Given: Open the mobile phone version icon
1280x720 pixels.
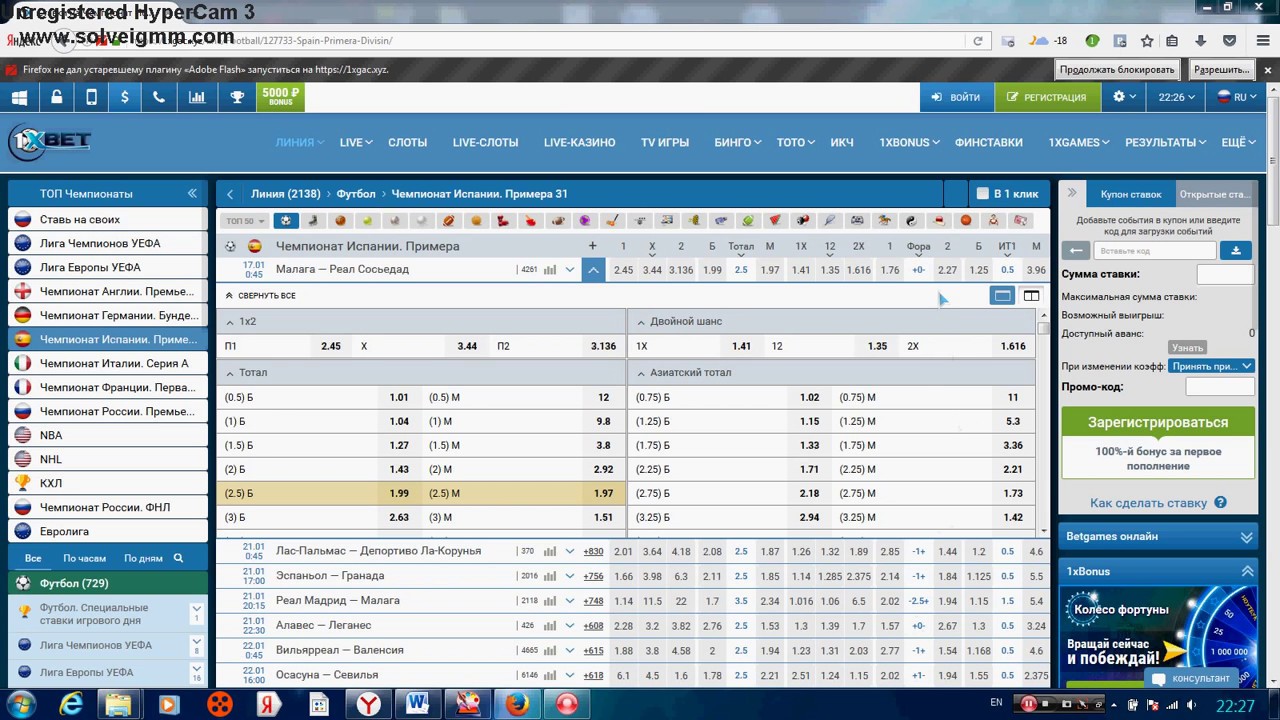Looking at the screenshot, I should click(x=91, y=97).
